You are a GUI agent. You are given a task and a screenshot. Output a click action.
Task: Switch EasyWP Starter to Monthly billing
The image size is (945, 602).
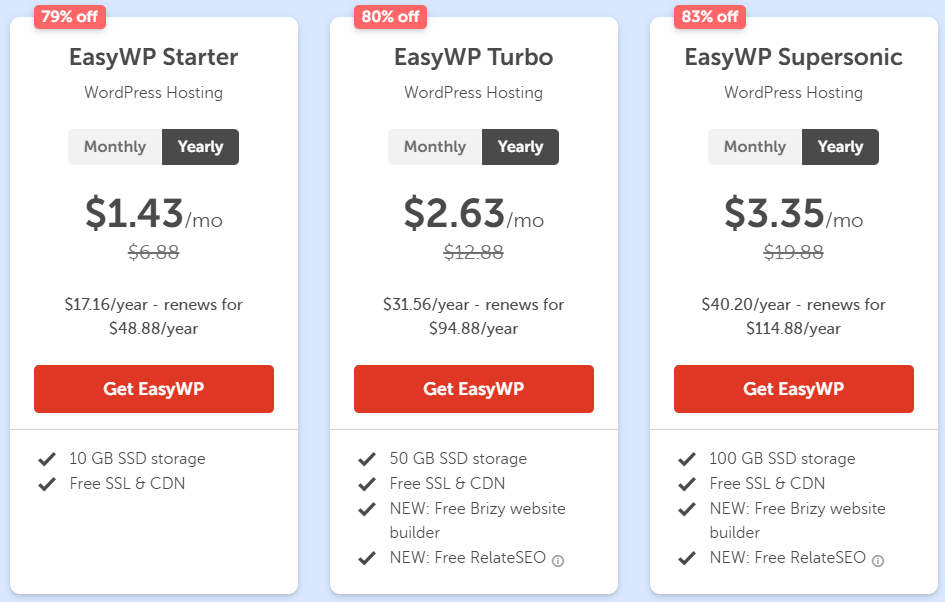(x=115, y=147)
